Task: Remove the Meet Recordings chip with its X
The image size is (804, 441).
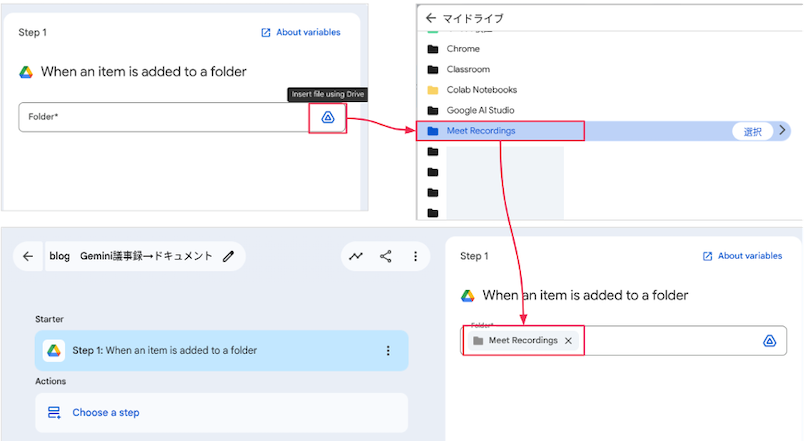Action: (x=568, y=340)
